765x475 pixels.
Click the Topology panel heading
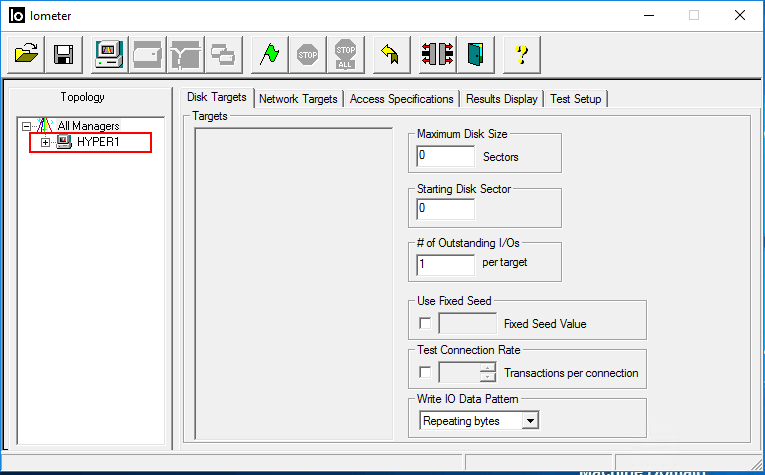pyautogui.click(x=82, y=97)
